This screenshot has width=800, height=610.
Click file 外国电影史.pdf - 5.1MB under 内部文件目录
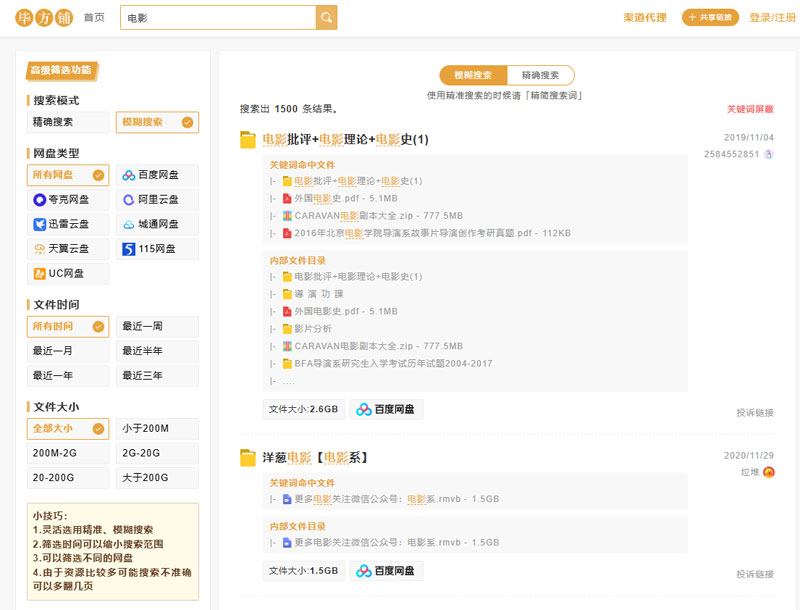coord(346,311)
